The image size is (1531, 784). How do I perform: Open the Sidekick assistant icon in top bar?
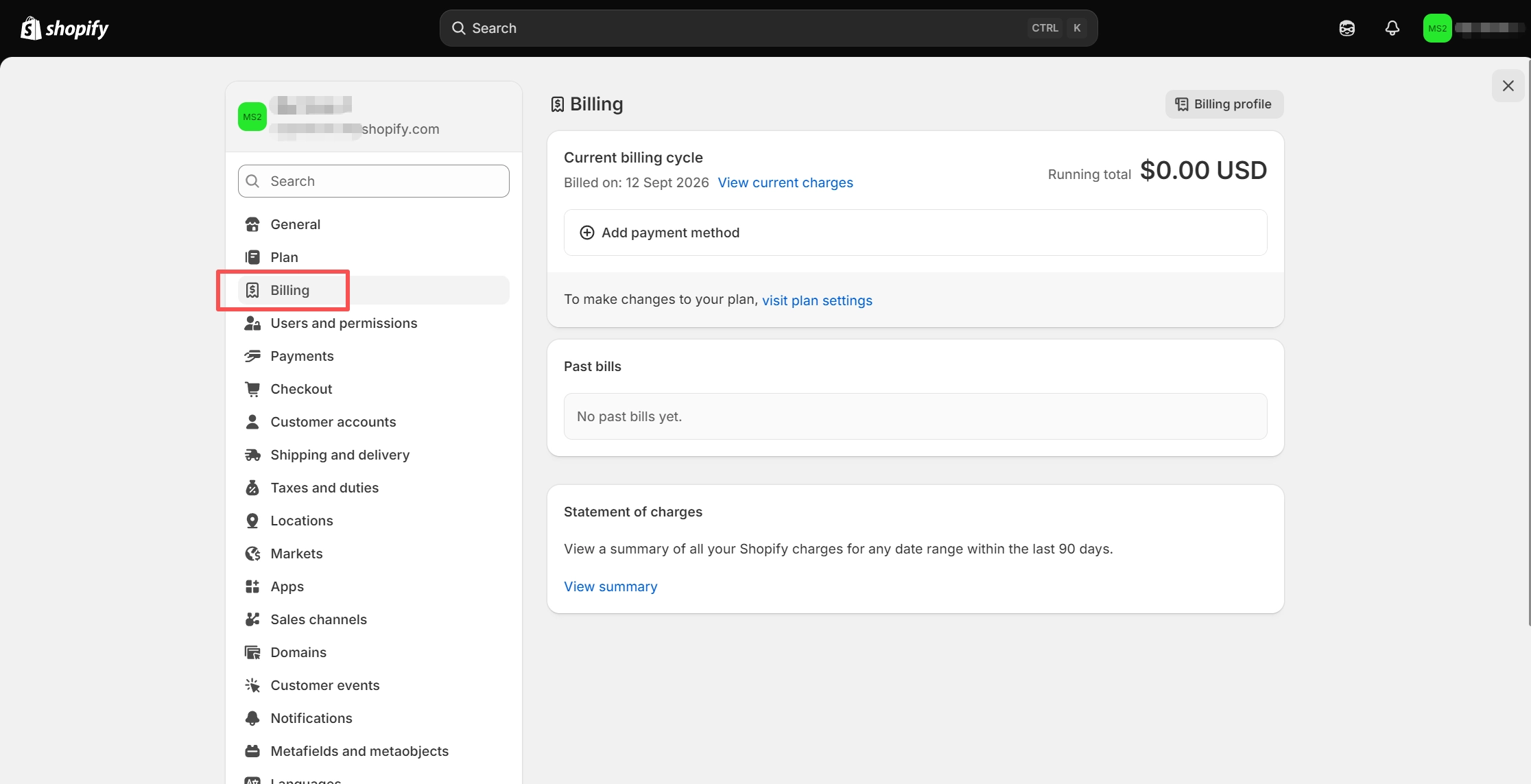pyautogui.click(x=1346, y=28)
